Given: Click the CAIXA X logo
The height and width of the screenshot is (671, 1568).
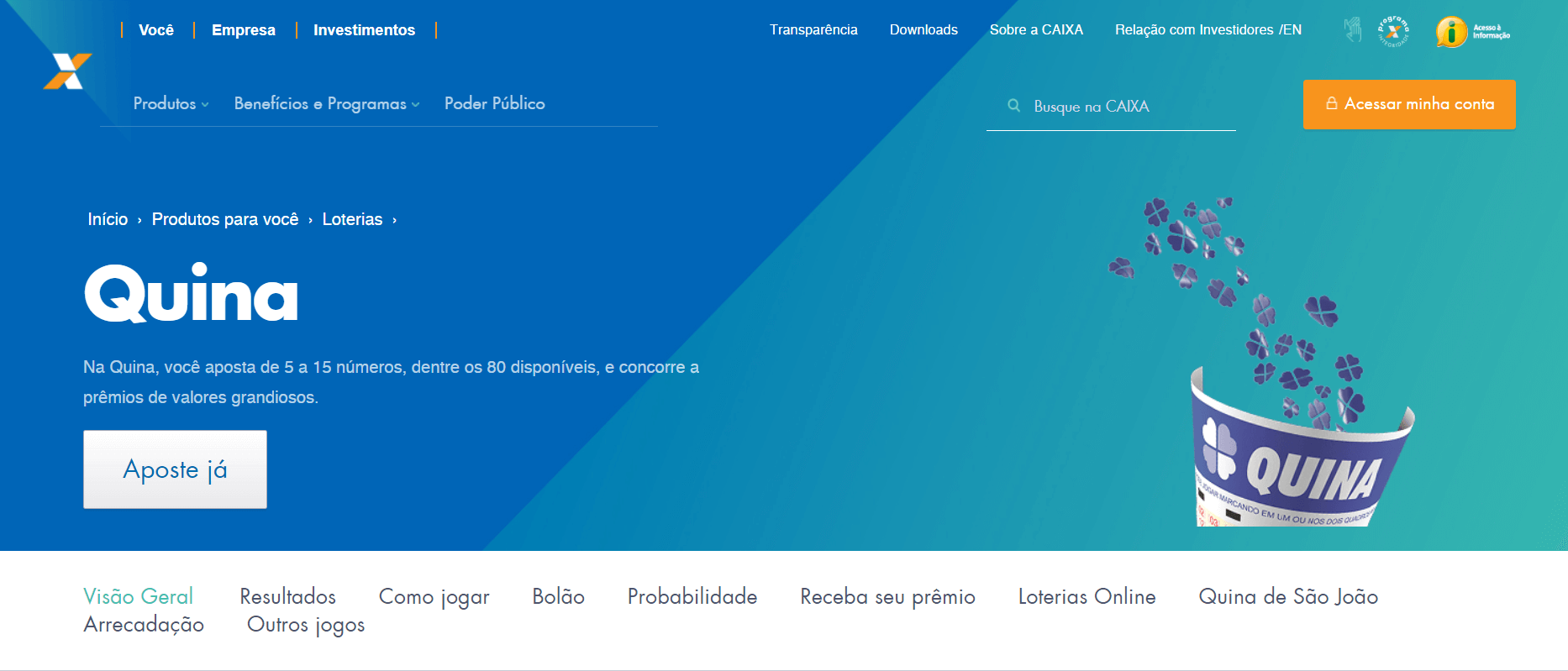Looking at the screenshot, I should pos(68,71).
